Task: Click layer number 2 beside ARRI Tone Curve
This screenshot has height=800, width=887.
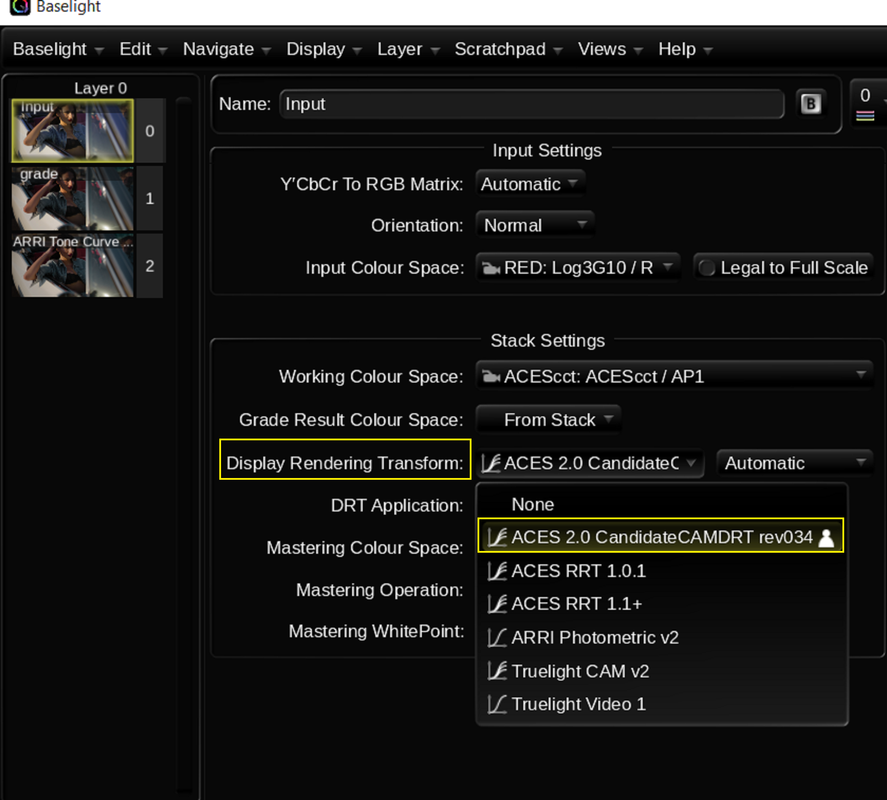Action: (150, 265)
